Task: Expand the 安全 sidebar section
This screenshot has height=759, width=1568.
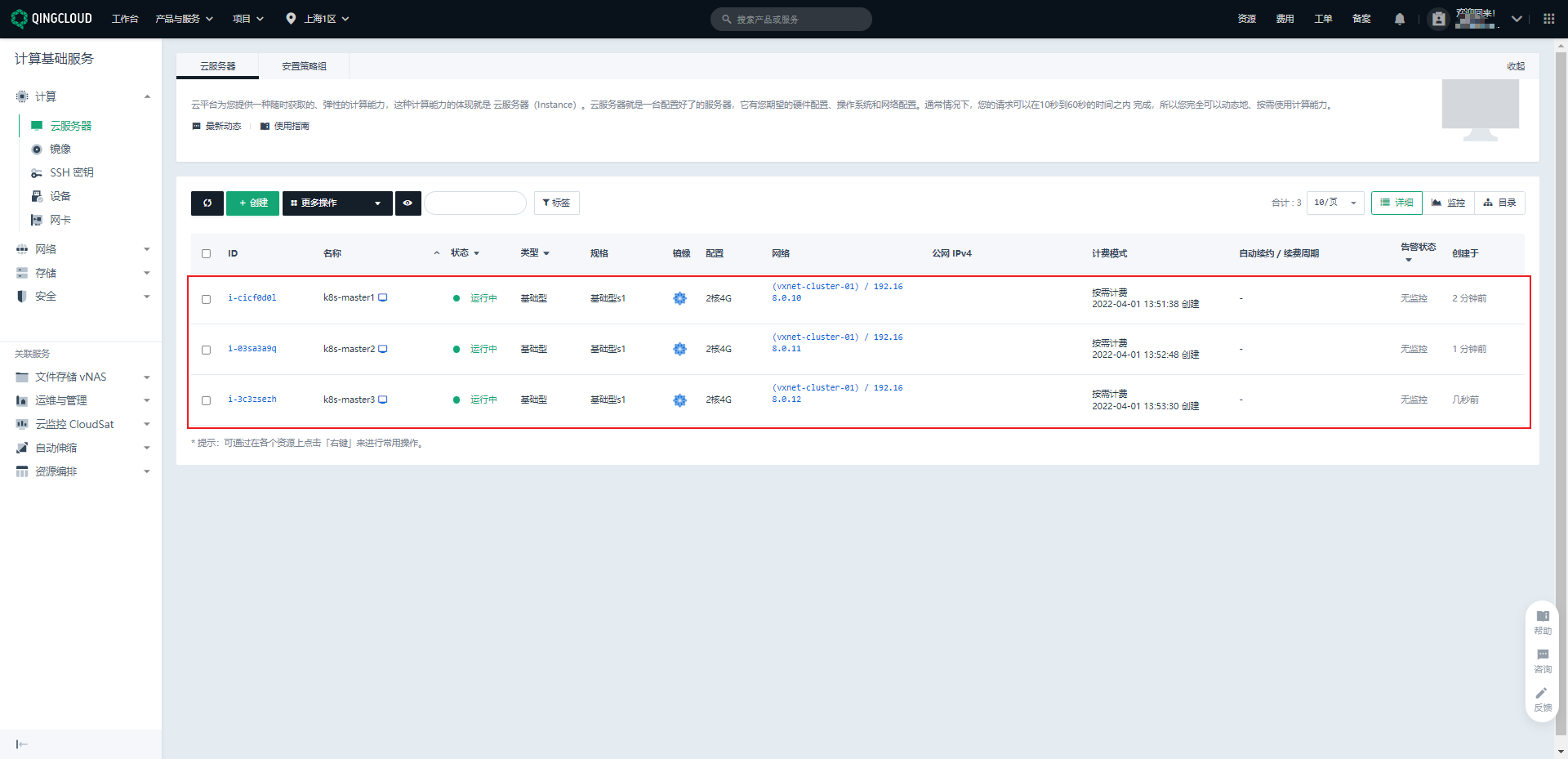Action: click(147, 297)
